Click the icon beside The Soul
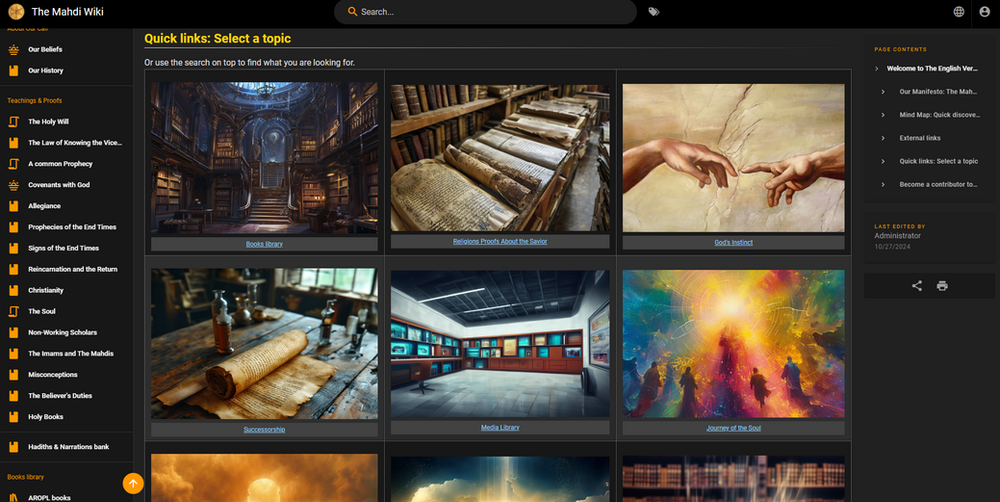Viewport: 1000px width, 502px height. 13,311
